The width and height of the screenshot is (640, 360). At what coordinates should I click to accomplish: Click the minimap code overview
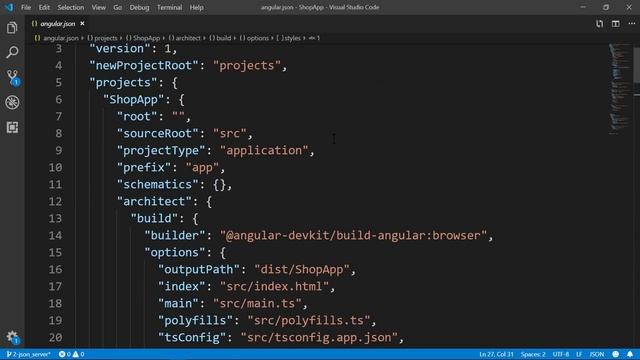tap(620, 89)
